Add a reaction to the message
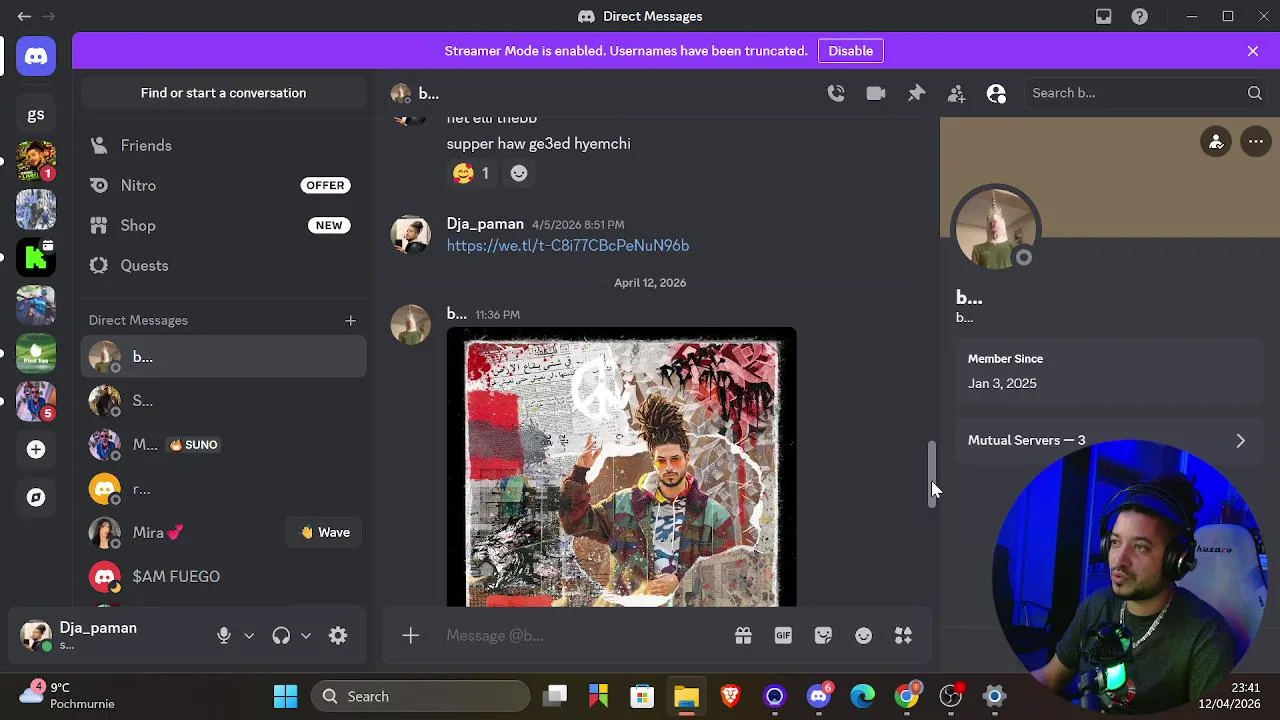This screenshot has width=1280, height=720. (x=518, y=173)
